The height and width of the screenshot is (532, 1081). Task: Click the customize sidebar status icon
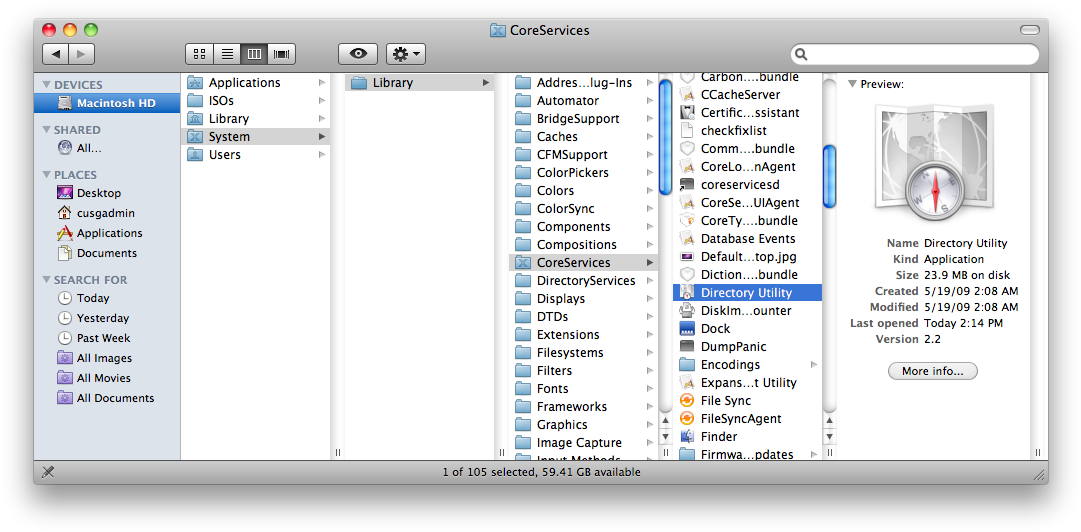click(48, 472)
